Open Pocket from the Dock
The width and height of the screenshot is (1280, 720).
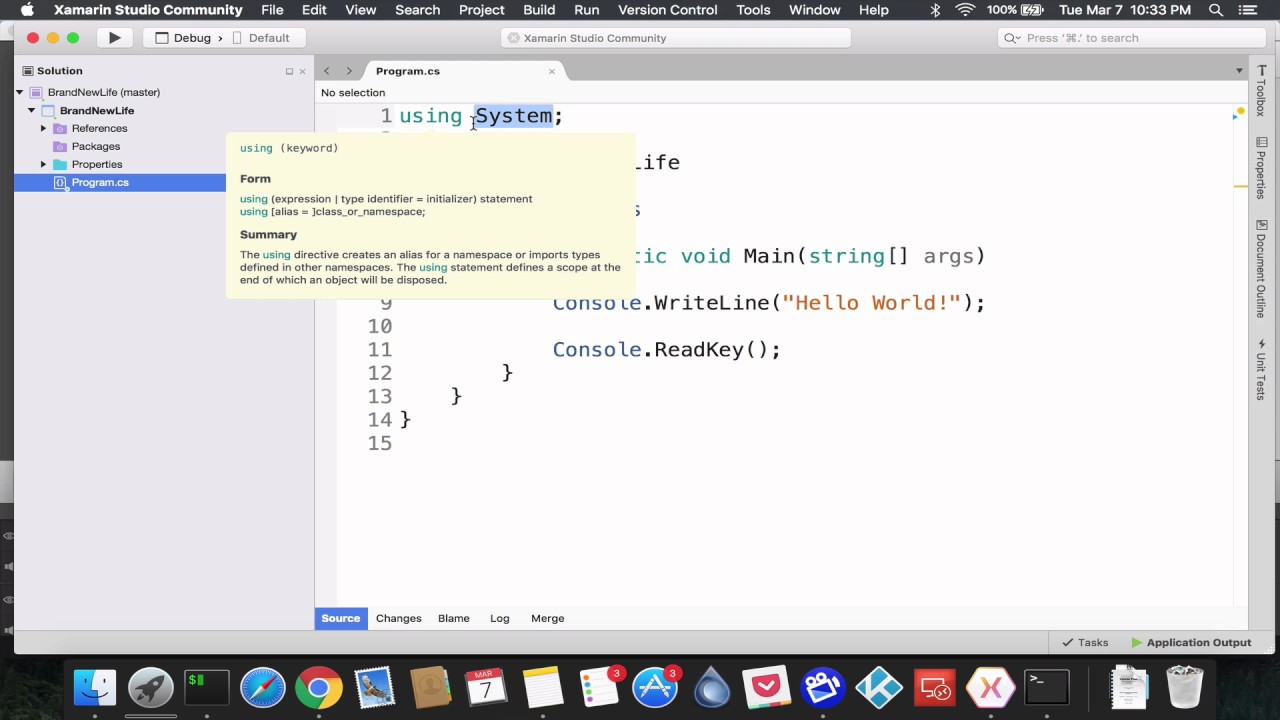[x=767, y=688]
